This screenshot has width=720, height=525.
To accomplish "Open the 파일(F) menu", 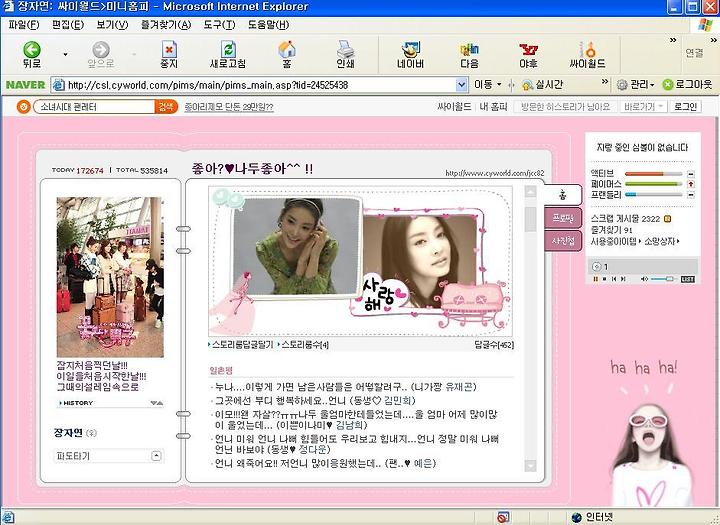I will [24, 25].
